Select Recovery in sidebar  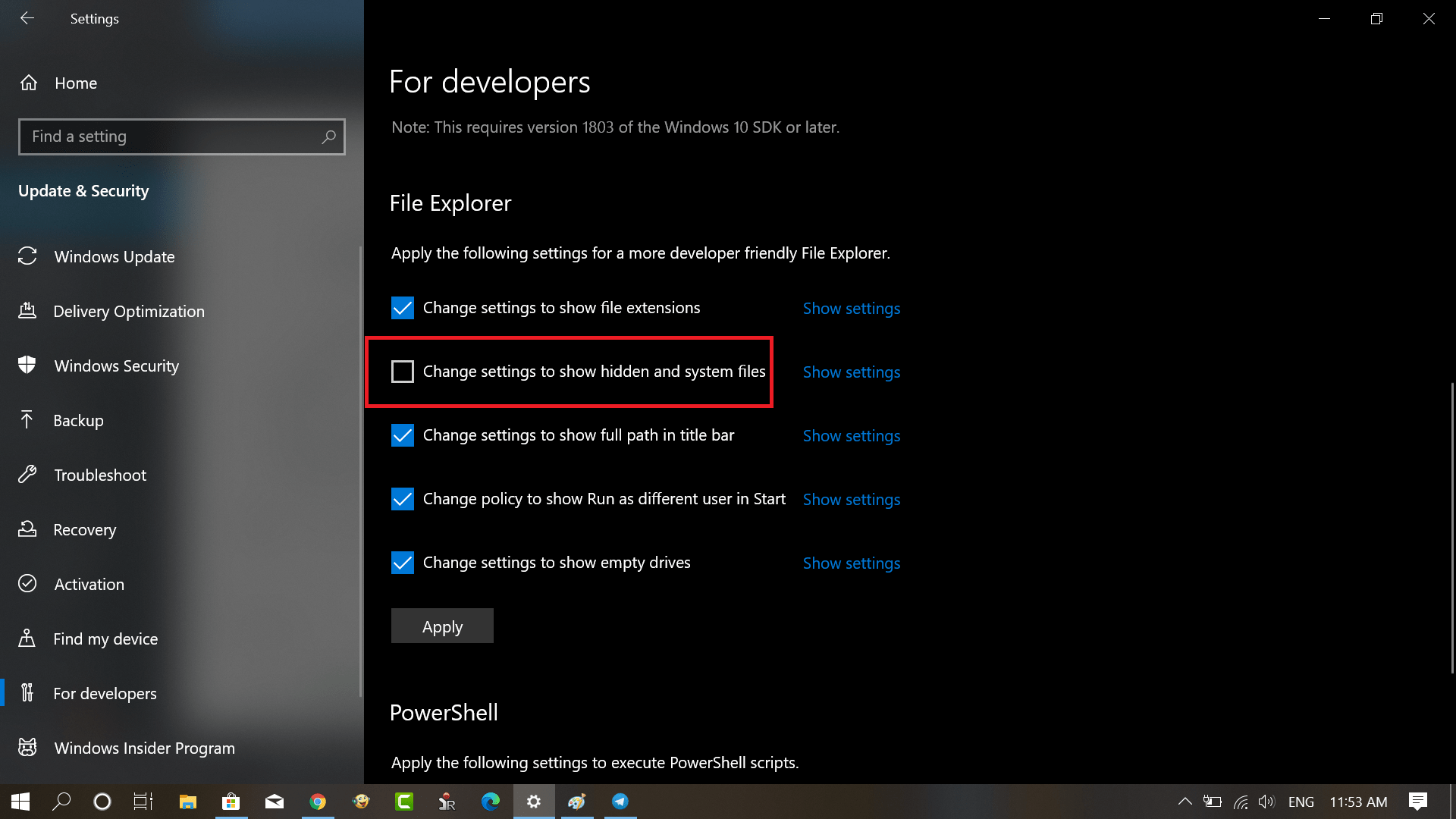tap(180, 529)
